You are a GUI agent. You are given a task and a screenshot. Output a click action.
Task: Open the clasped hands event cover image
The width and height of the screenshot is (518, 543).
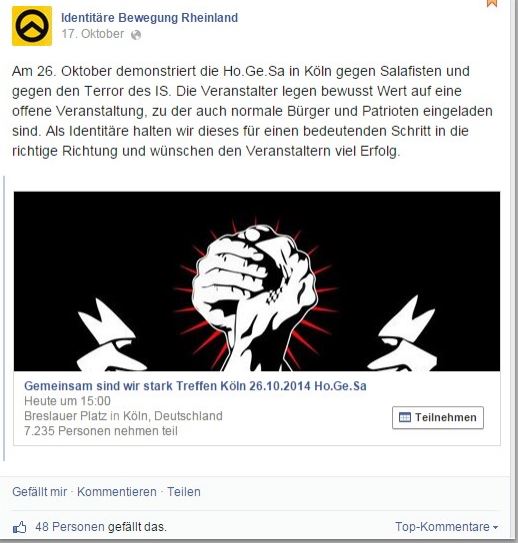(x=257, y=281)
